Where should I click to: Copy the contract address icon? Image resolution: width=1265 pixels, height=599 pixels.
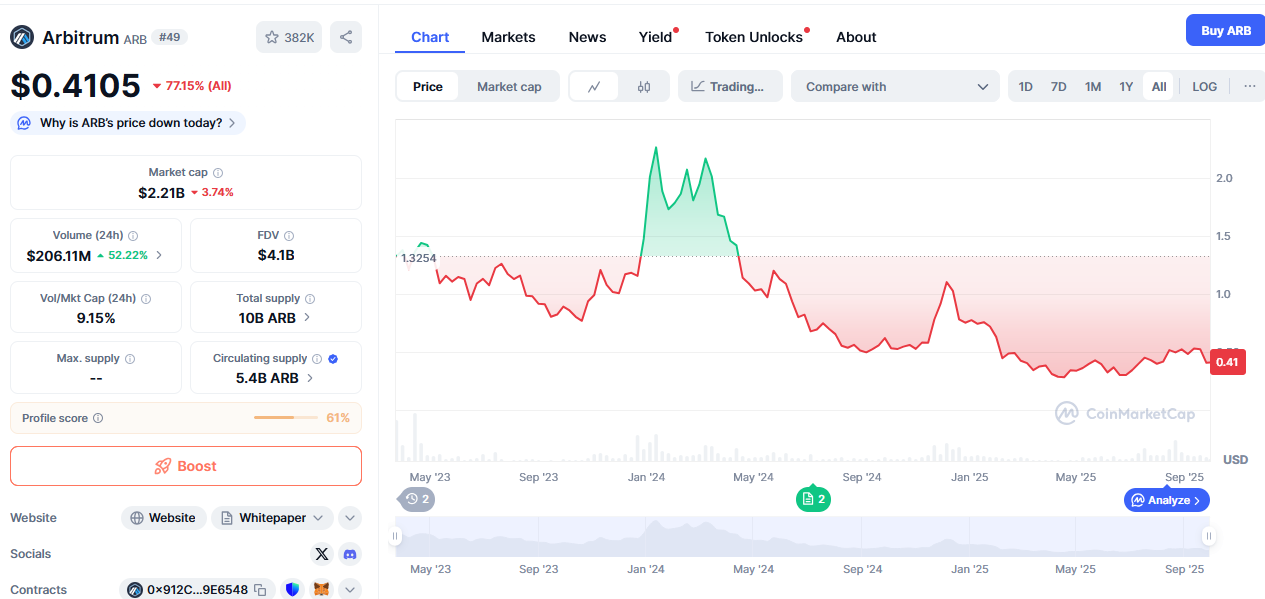(x=260, y=590)
